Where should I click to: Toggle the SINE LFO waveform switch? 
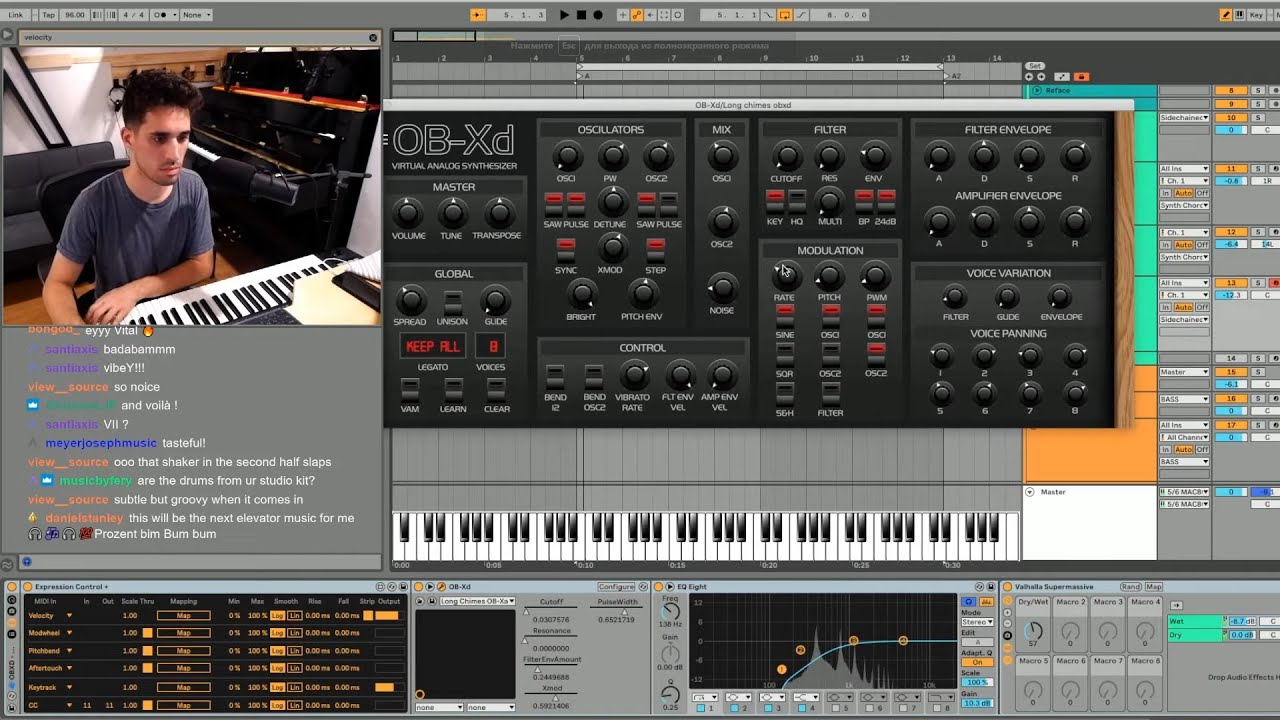point(785,315)
